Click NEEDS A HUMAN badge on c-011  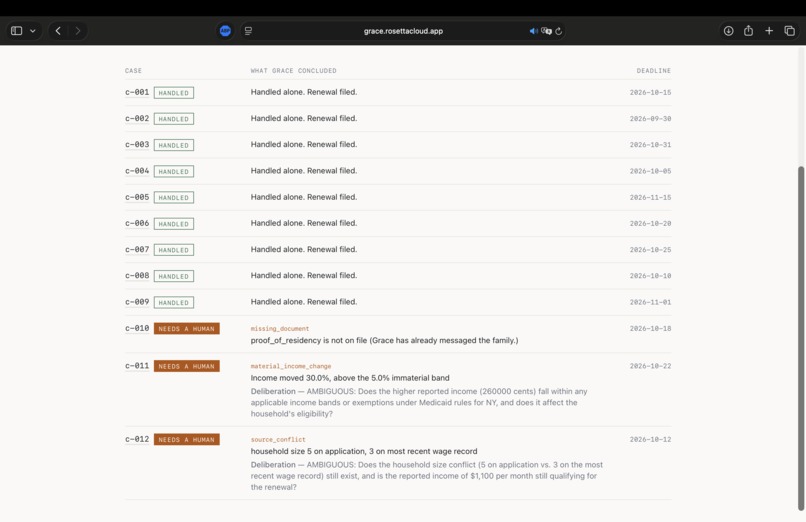point(187,366)
